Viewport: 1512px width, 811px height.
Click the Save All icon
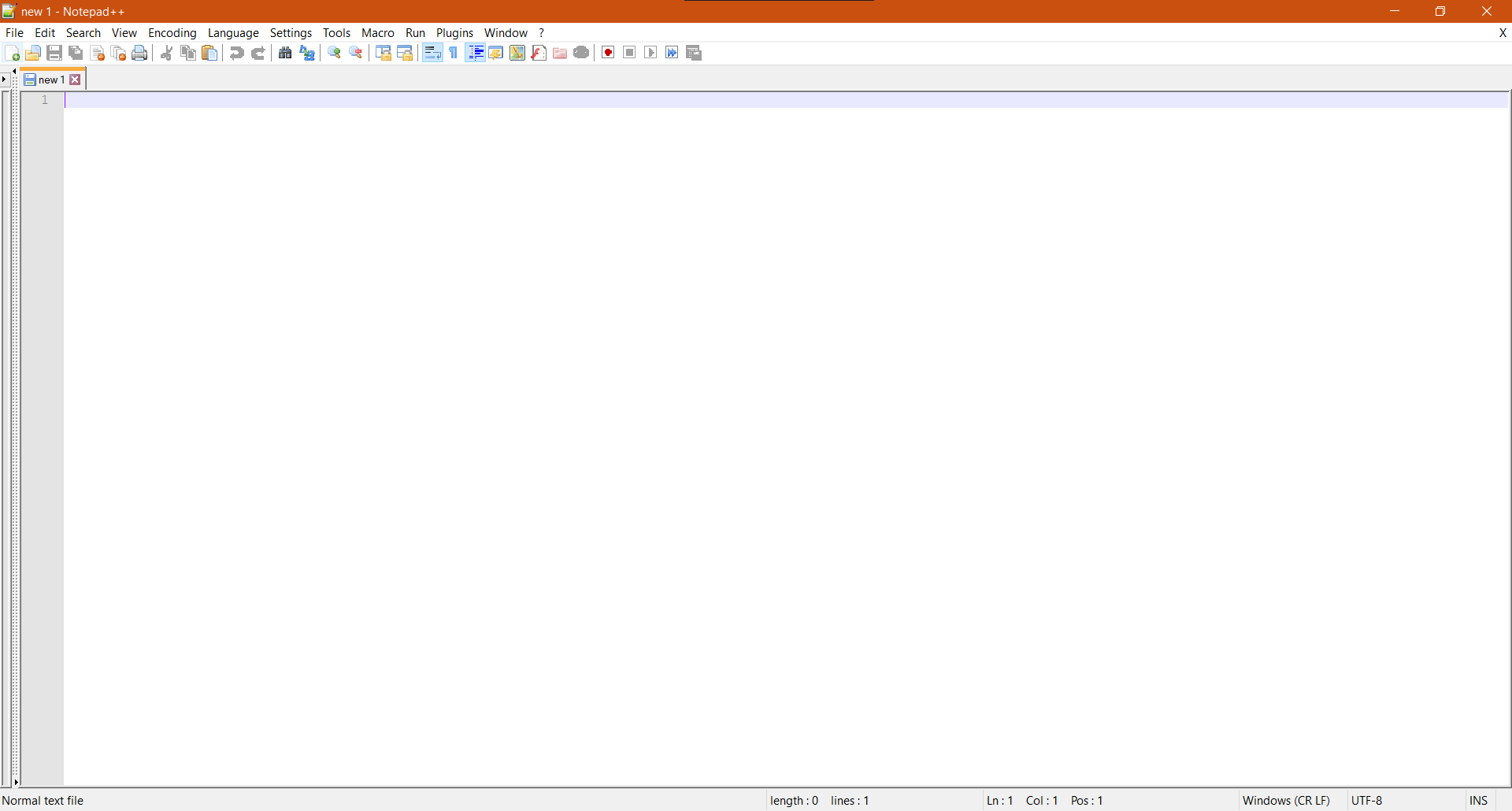tap(76, 53)
